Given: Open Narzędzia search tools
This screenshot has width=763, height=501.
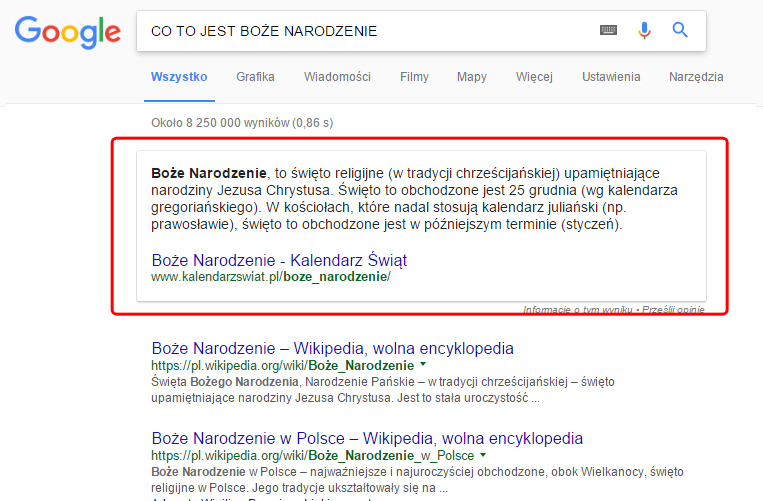Looking at the screenshot, I should pos(696,77).
